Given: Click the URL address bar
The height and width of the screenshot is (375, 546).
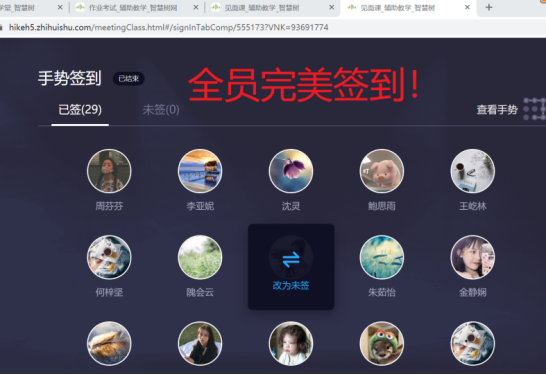Looking at the screenshot, I should point(272,27).
